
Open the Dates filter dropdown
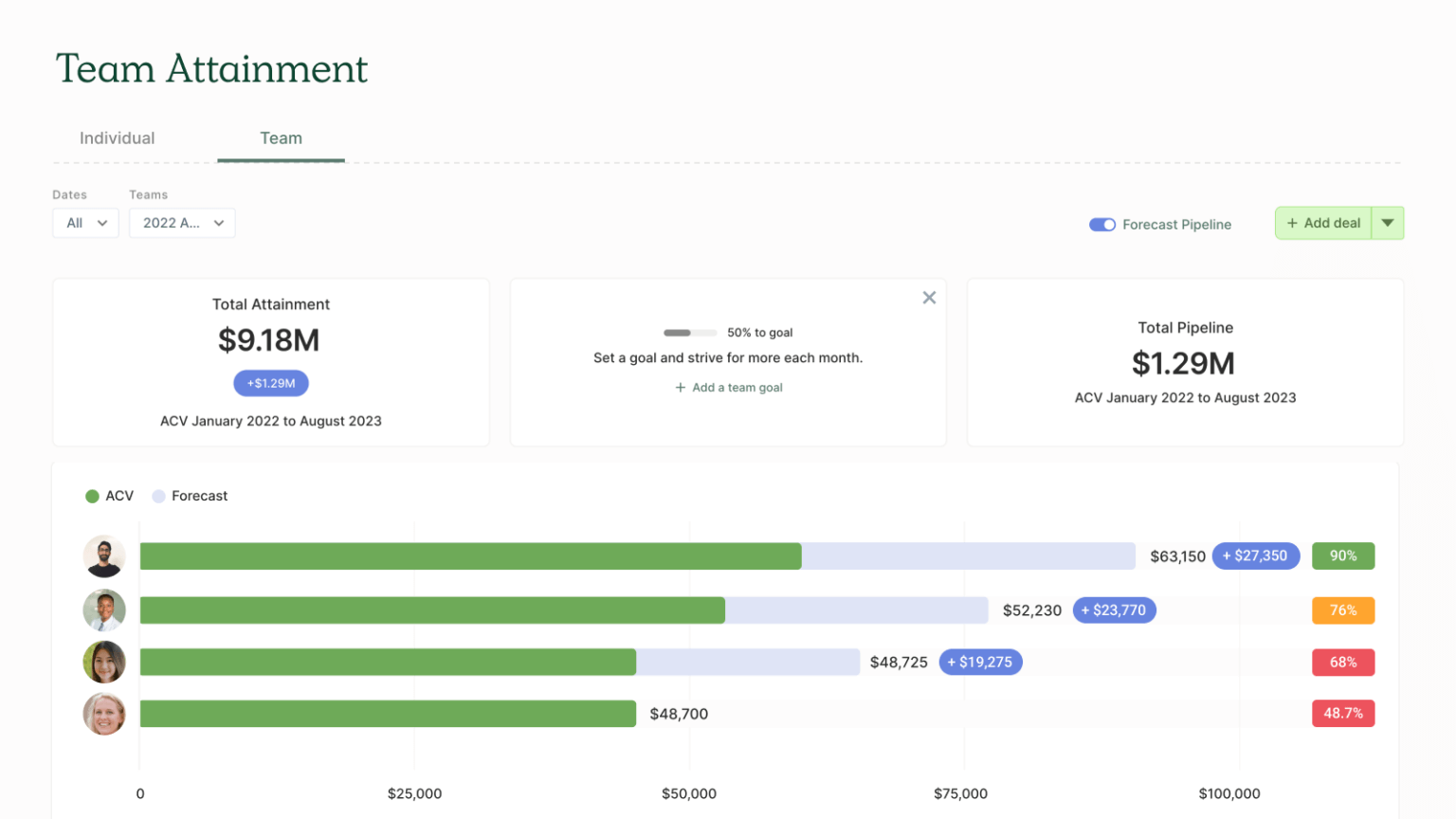click(85, 223)
